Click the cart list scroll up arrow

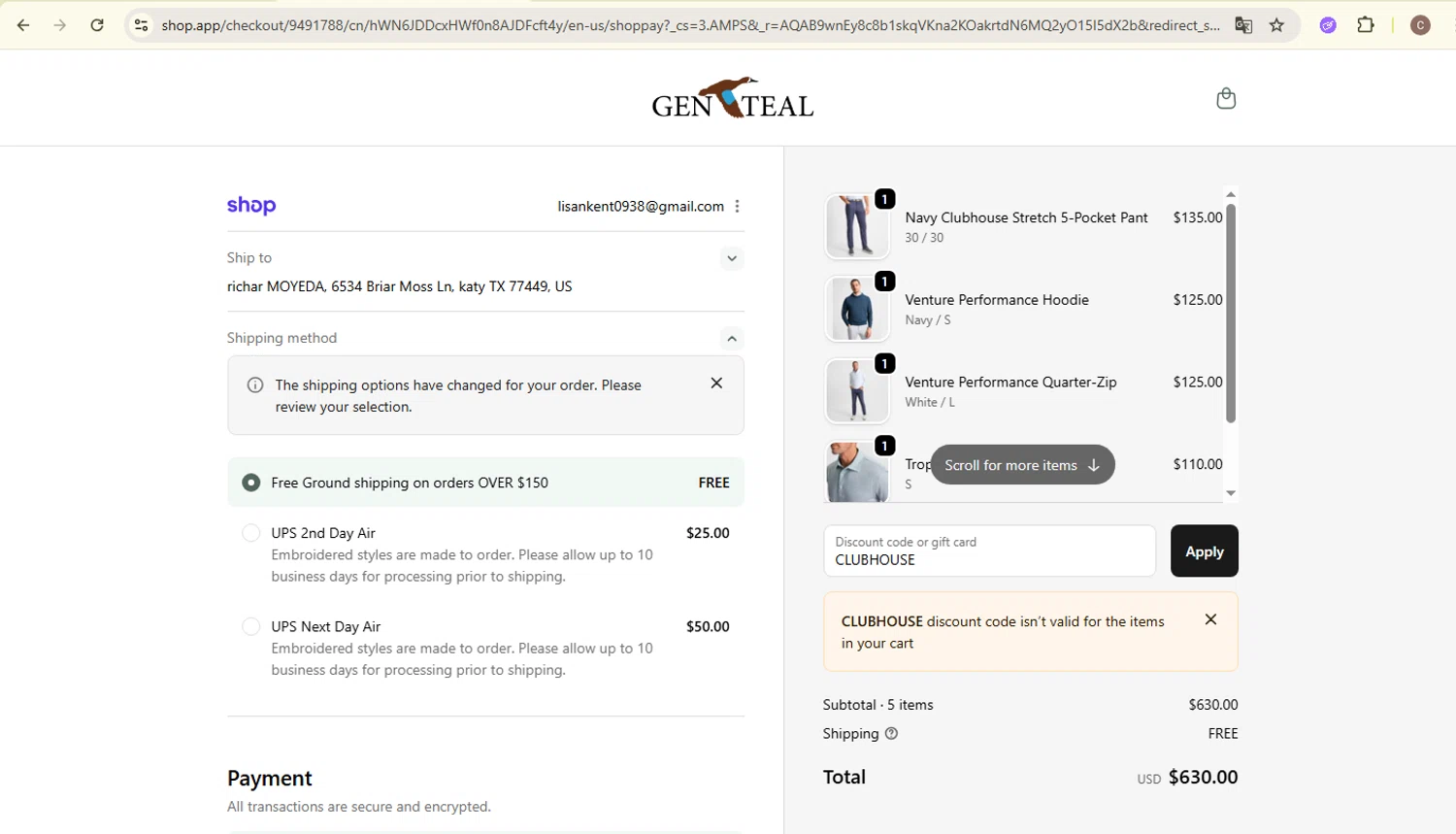pyautogui.click(x=1231, y=194)
